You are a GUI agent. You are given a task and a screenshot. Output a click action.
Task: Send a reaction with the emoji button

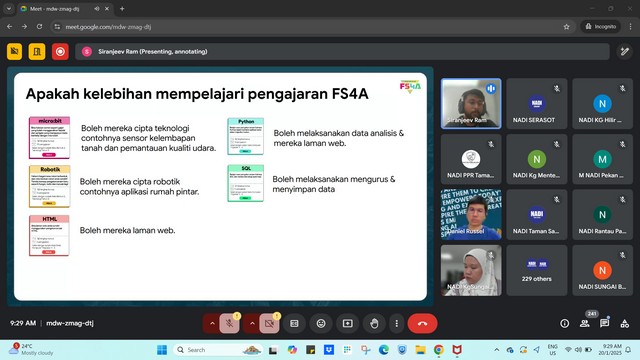[x=321, y=323]
